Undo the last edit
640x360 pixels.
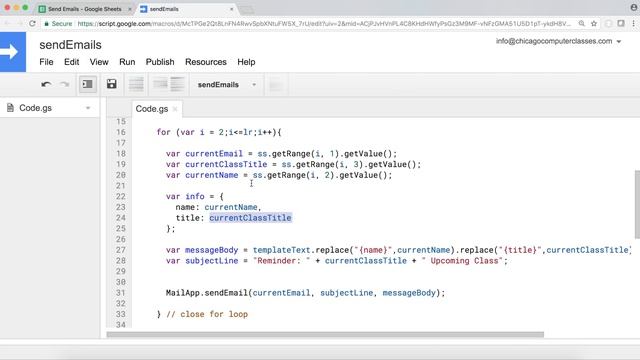click(46, 84)
